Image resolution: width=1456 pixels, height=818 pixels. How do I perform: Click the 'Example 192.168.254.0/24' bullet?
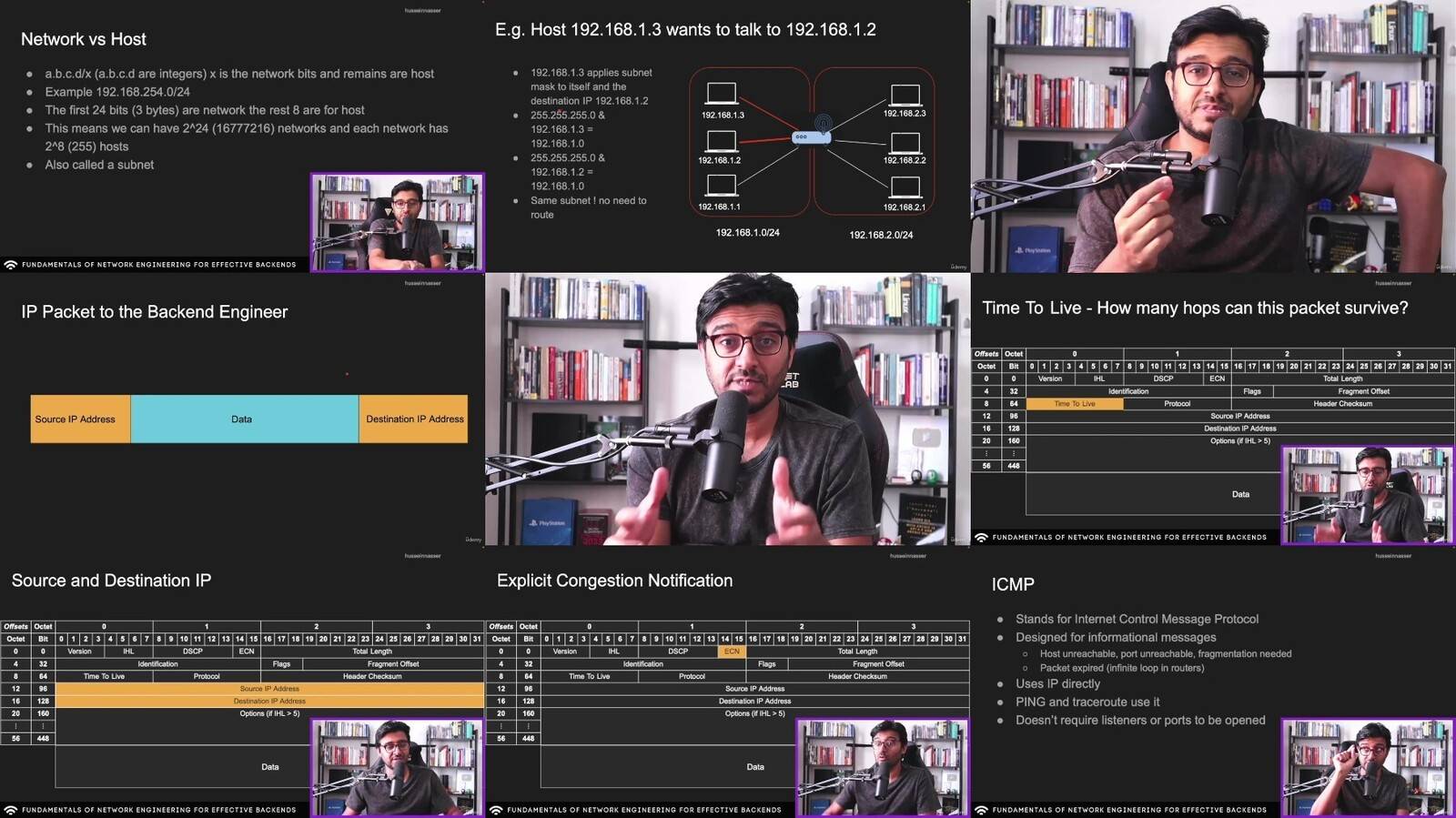pos(117,92)
